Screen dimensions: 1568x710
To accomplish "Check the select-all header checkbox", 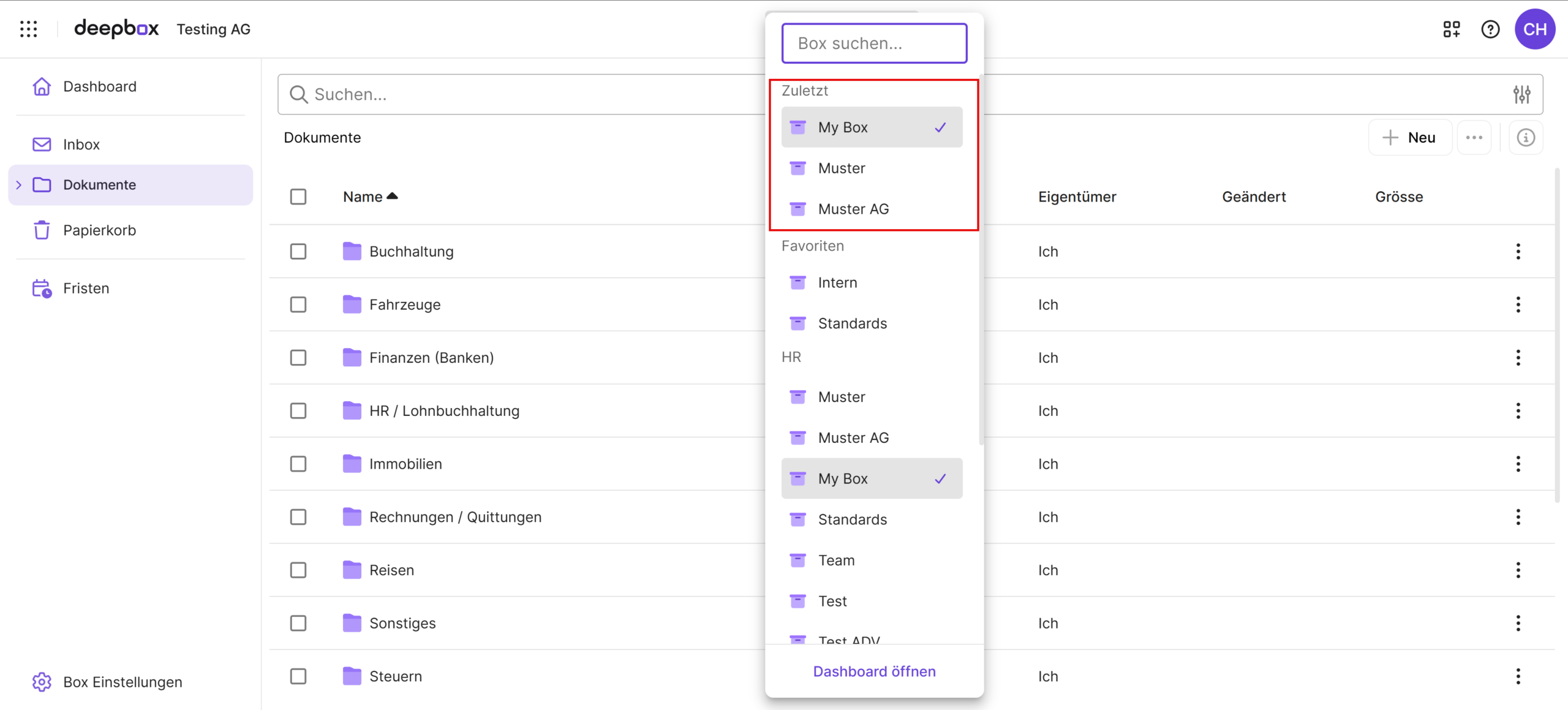I will click(298, 197).
